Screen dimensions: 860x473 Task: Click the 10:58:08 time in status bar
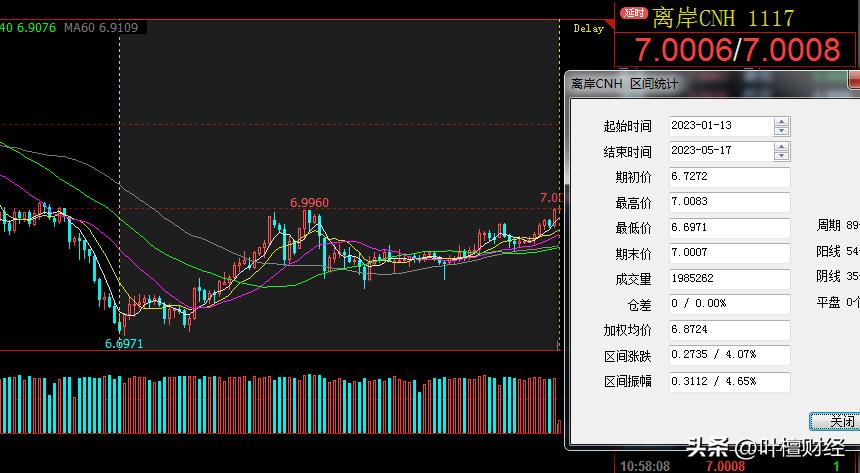(x=645, y=466)
